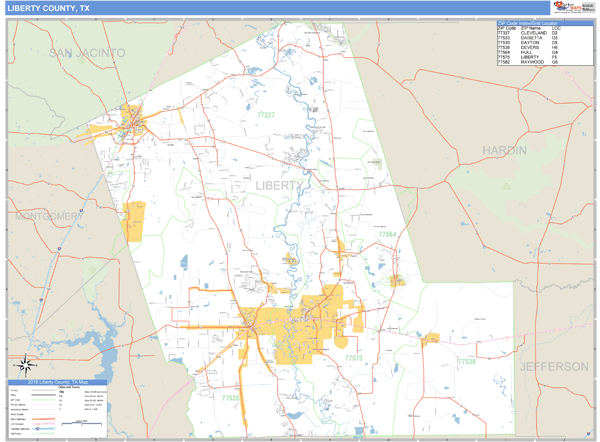
Task: Click 77533 in the ZIP index table
Action: [x=504, y=38]
